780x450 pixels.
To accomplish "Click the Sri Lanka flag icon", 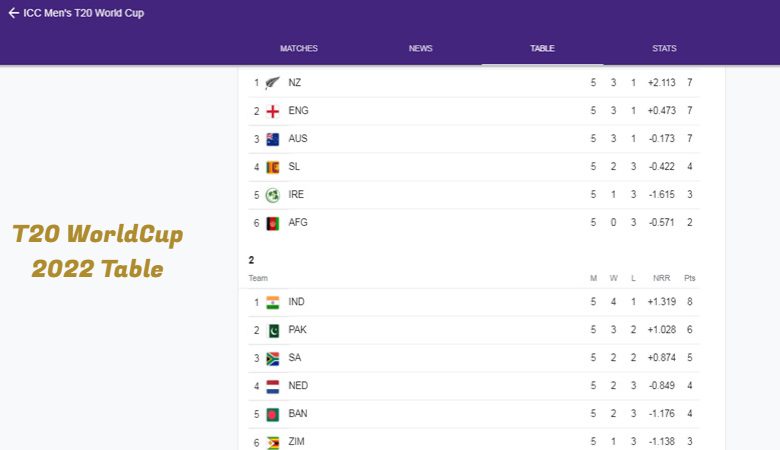I will click(x=273, y=167).
